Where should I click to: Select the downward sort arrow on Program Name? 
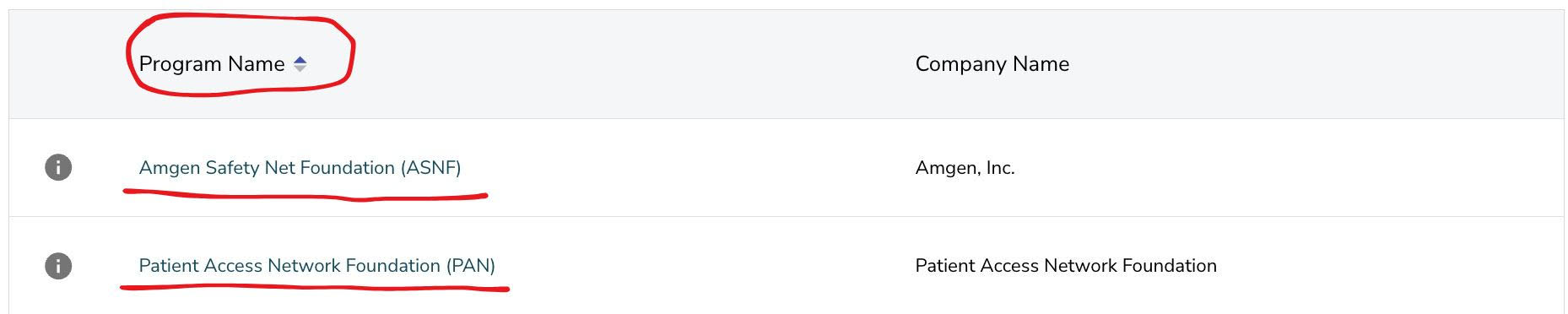pos(300,68)
